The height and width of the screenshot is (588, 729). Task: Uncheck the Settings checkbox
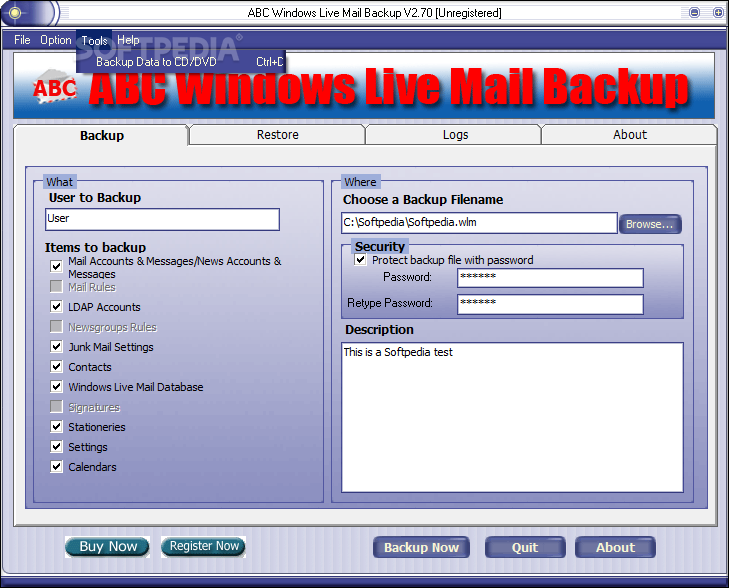[56, 446]
